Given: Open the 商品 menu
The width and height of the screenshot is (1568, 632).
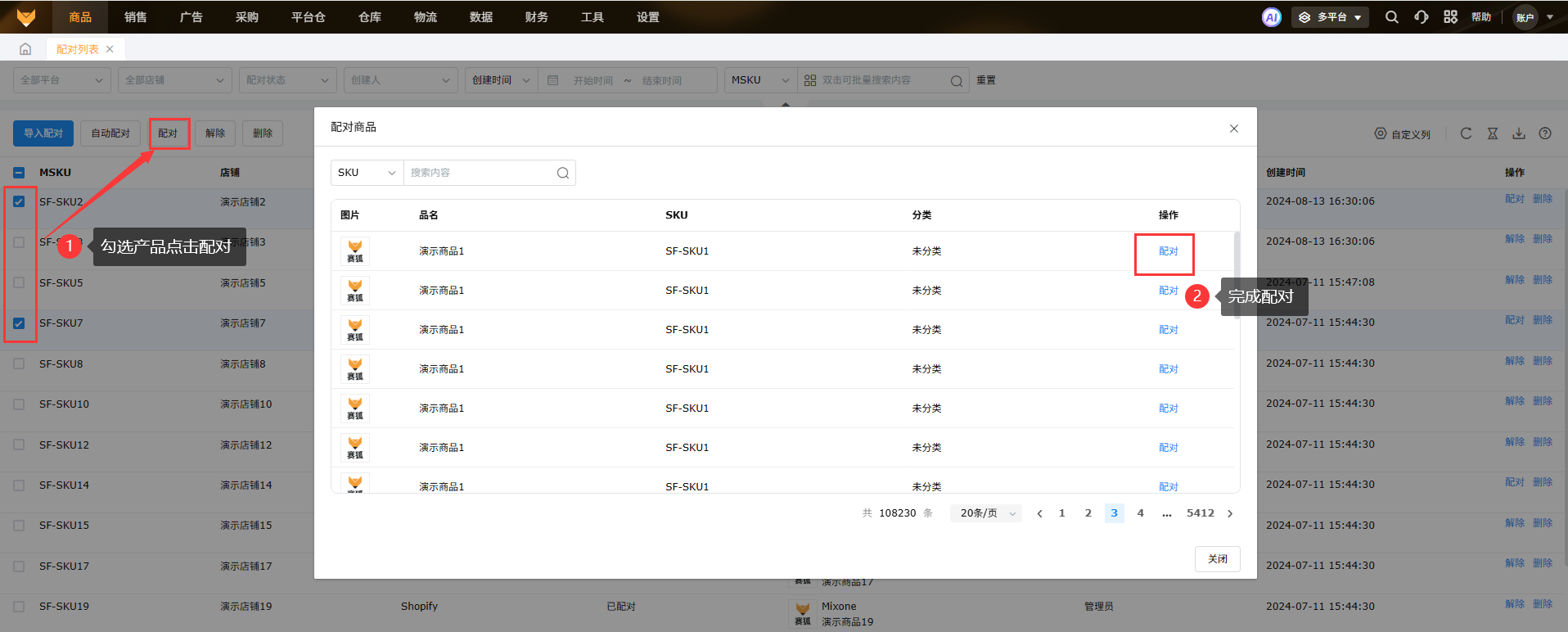Looking at the screenshot, I should (80, 17).
